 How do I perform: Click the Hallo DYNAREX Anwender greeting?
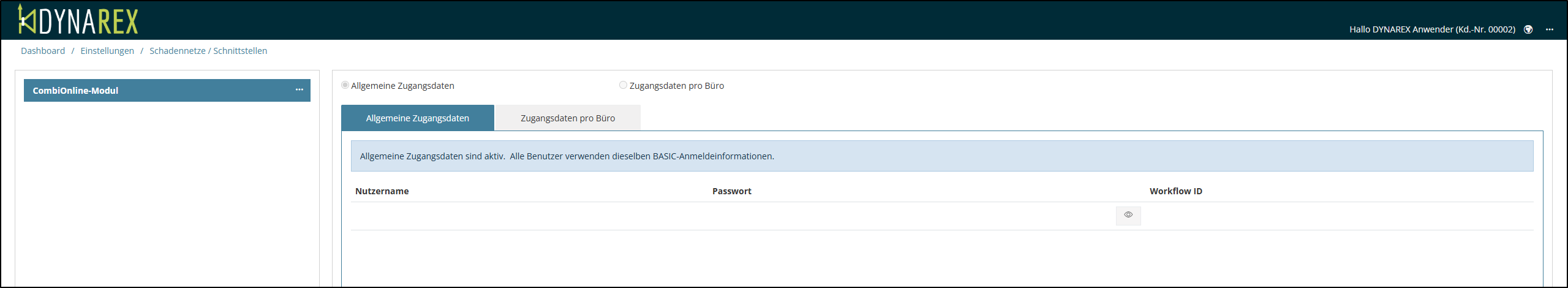pyautogui.click(x=1432, y=29)
